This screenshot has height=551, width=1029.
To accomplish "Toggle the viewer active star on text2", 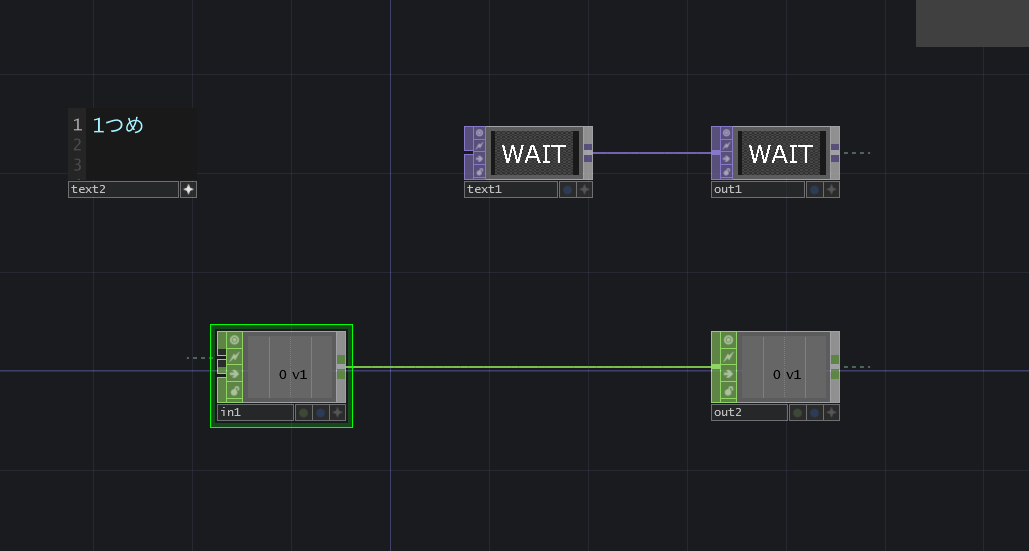I will tap(188, 189).
